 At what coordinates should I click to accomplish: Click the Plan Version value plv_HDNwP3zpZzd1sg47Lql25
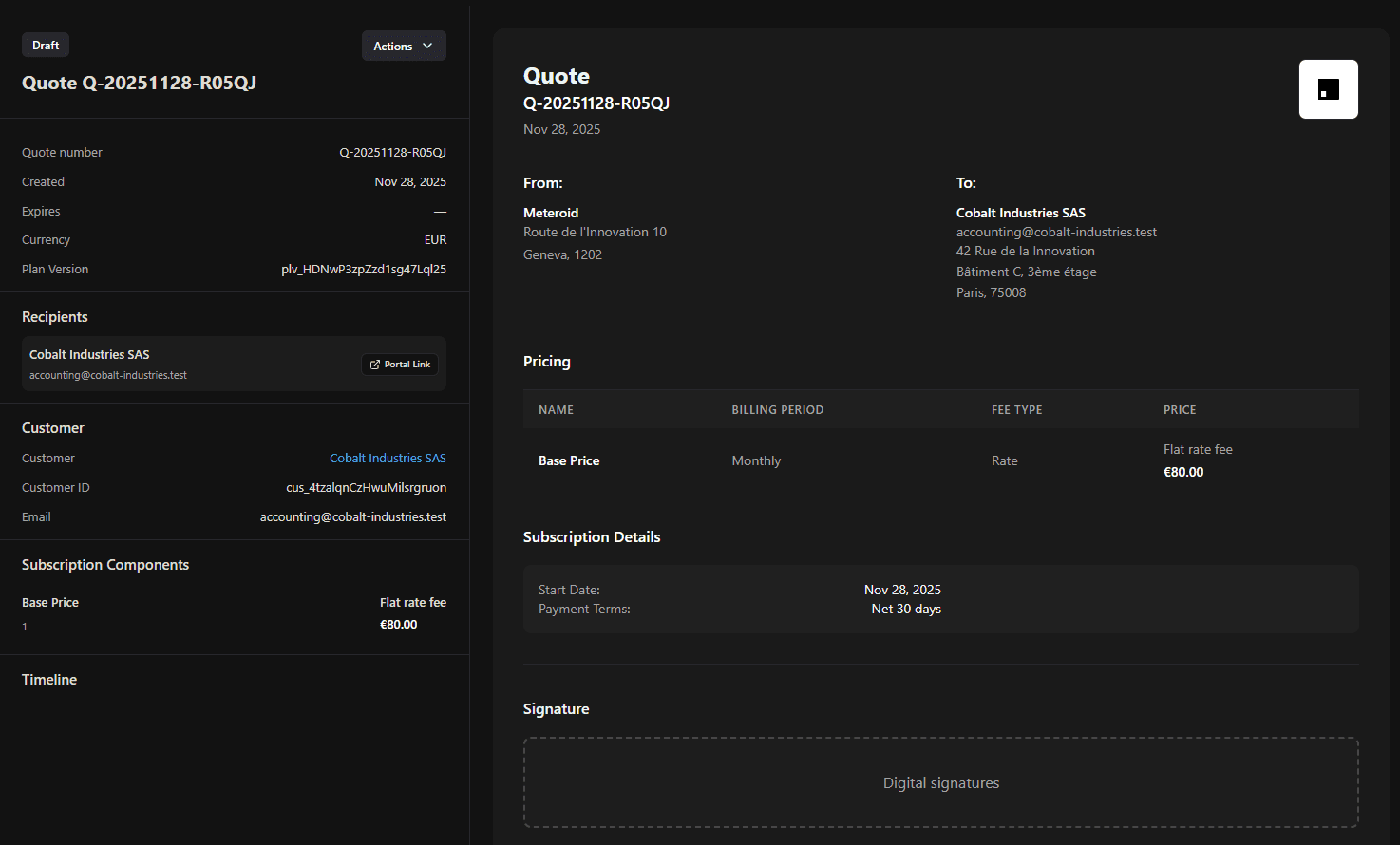(364, 269)
